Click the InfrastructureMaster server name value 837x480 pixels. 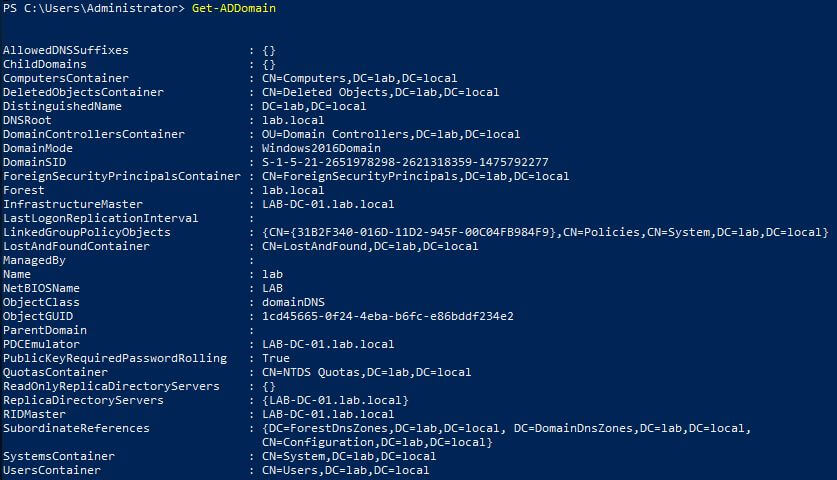click(x=328, y=204)
